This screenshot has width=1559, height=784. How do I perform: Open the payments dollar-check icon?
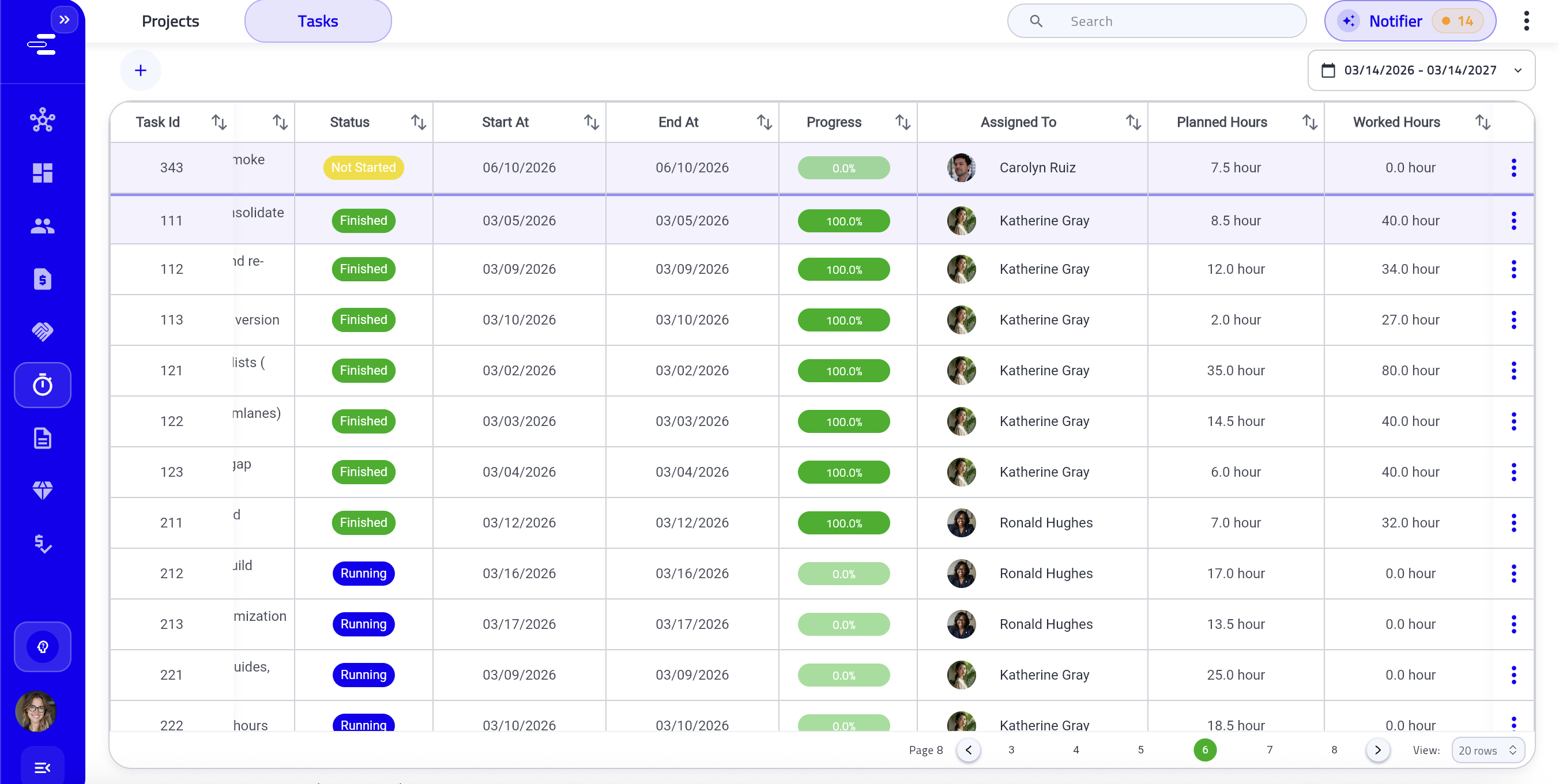(x=42, y=543)
